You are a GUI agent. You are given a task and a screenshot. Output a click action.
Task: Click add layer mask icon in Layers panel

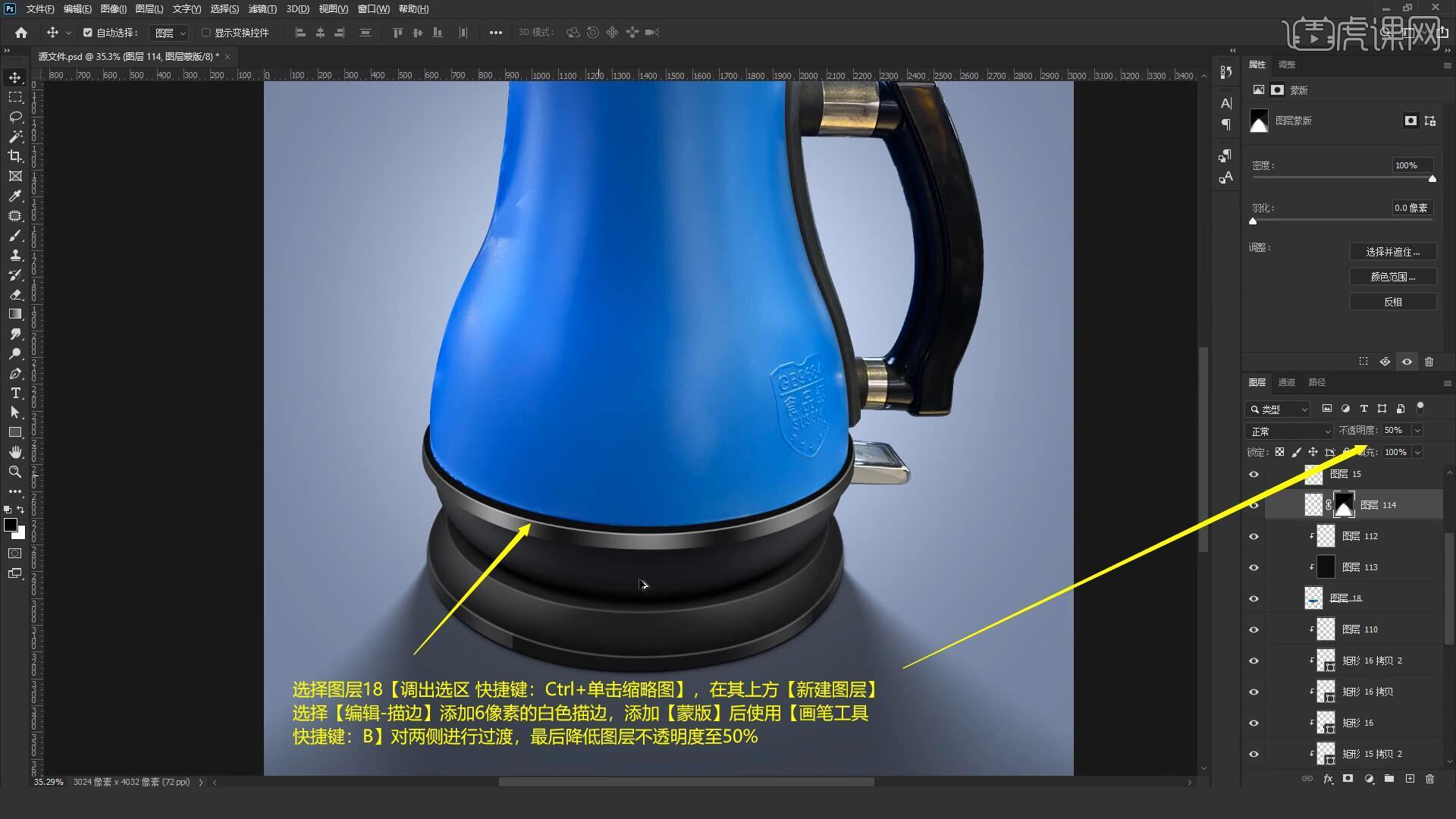coord(1348,779)
